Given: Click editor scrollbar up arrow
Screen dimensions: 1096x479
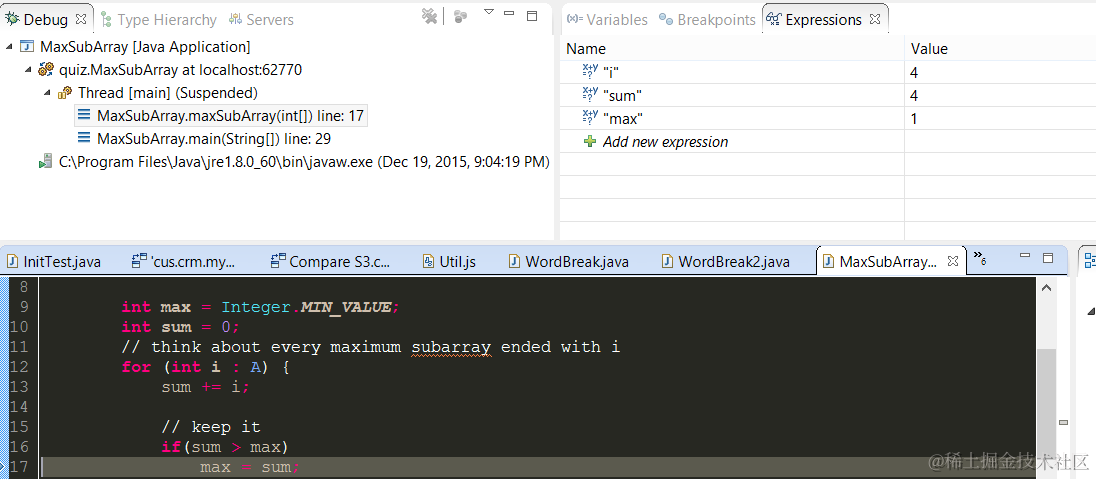Looking at the screenshot, I should click(1046, 287).
